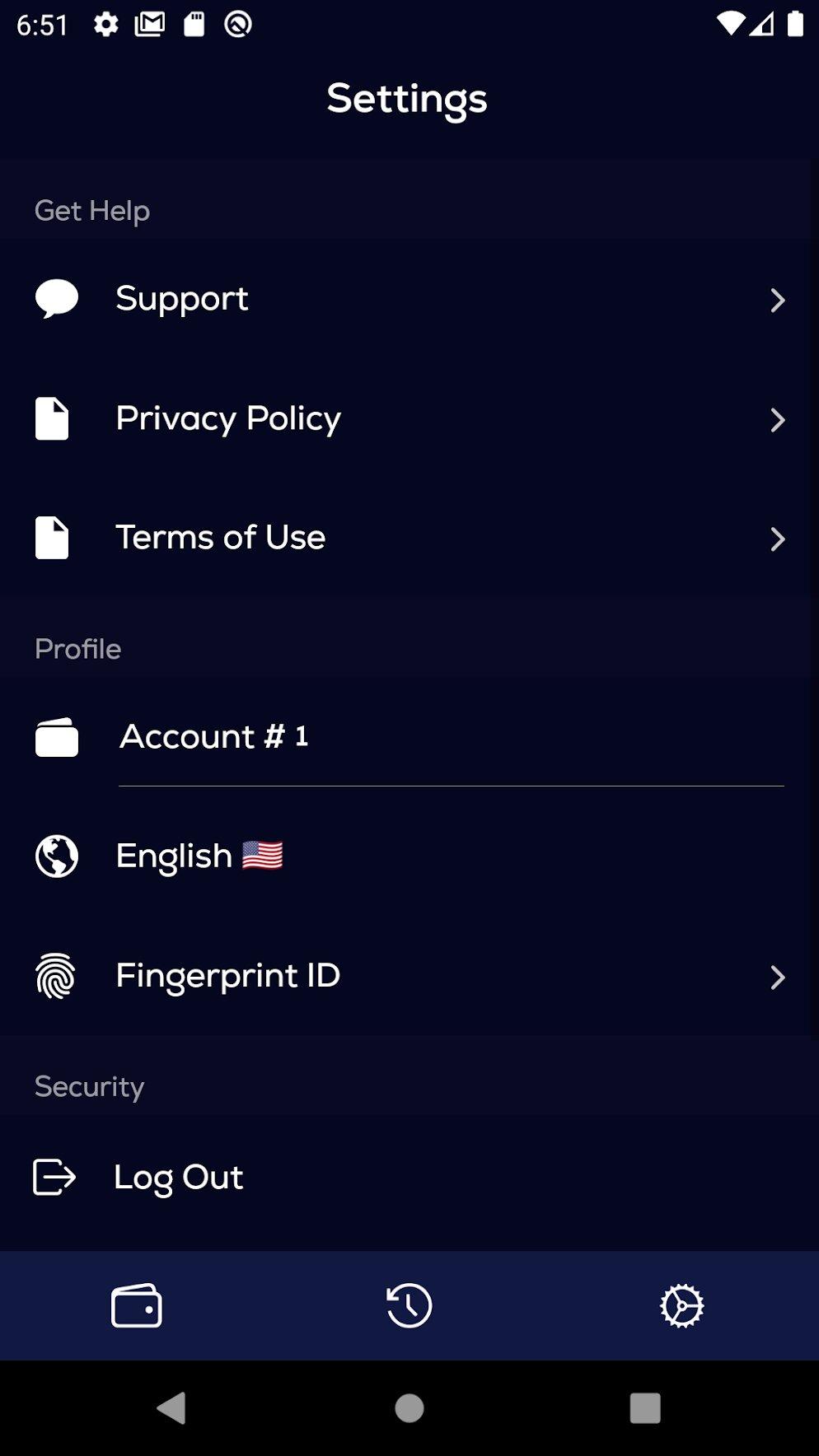Screen dimensions: 819x1456
Task: Click the Log Out label
Action: [x=179, y=1178]
